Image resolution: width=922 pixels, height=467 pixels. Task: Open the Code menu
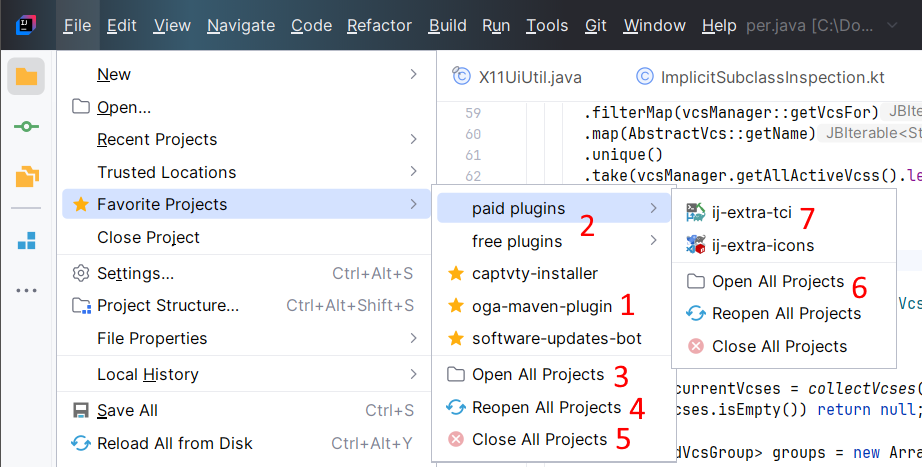point(311,25)
